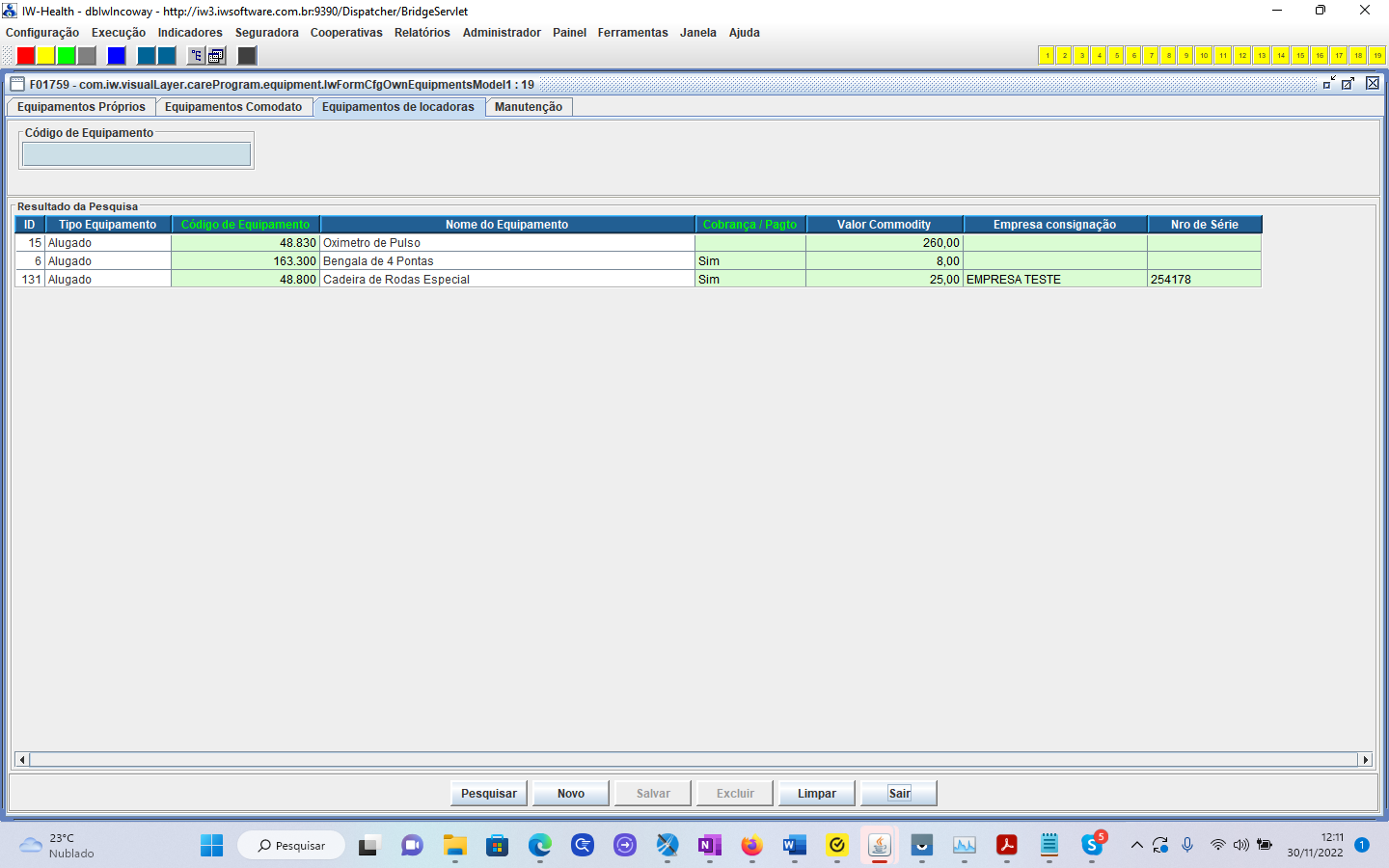The width and height of the screenshot is (1389, 868).
Task: Switch to the Manutenção tab
Action: (x=528, y=107)
